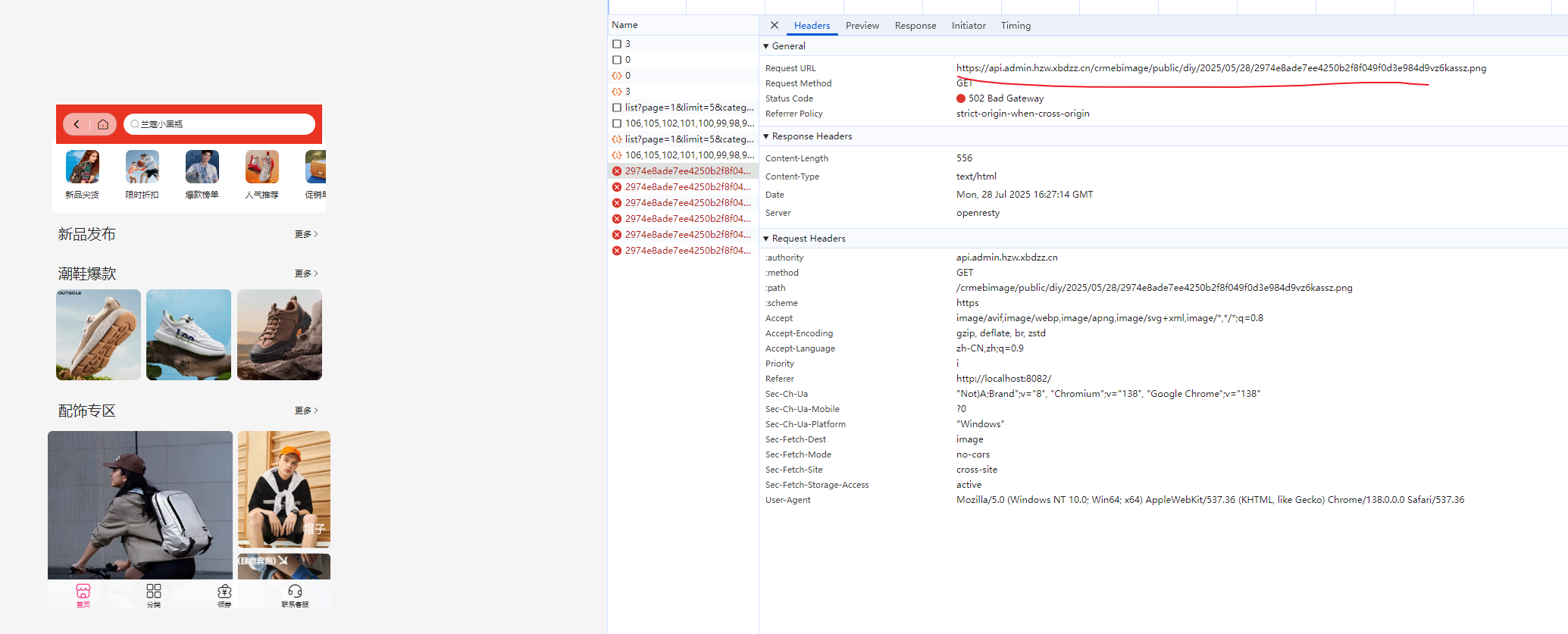Click the :authority value api.admin.hzw.xbdzz.cn
The image size is (1568, 634).
pyautogui.click(x=1007, y=258)
